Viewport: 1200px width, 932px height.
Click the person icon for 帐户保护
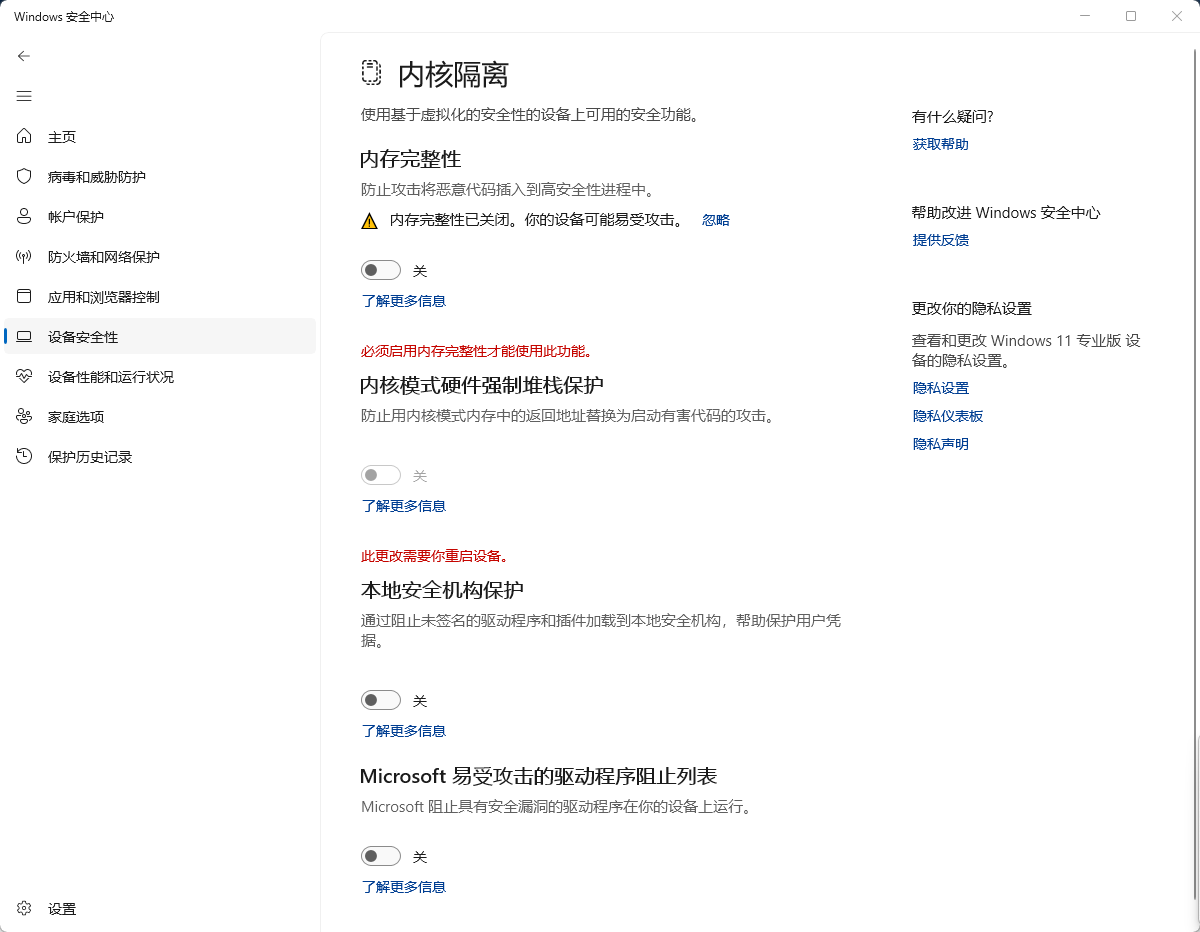[25, 217]
